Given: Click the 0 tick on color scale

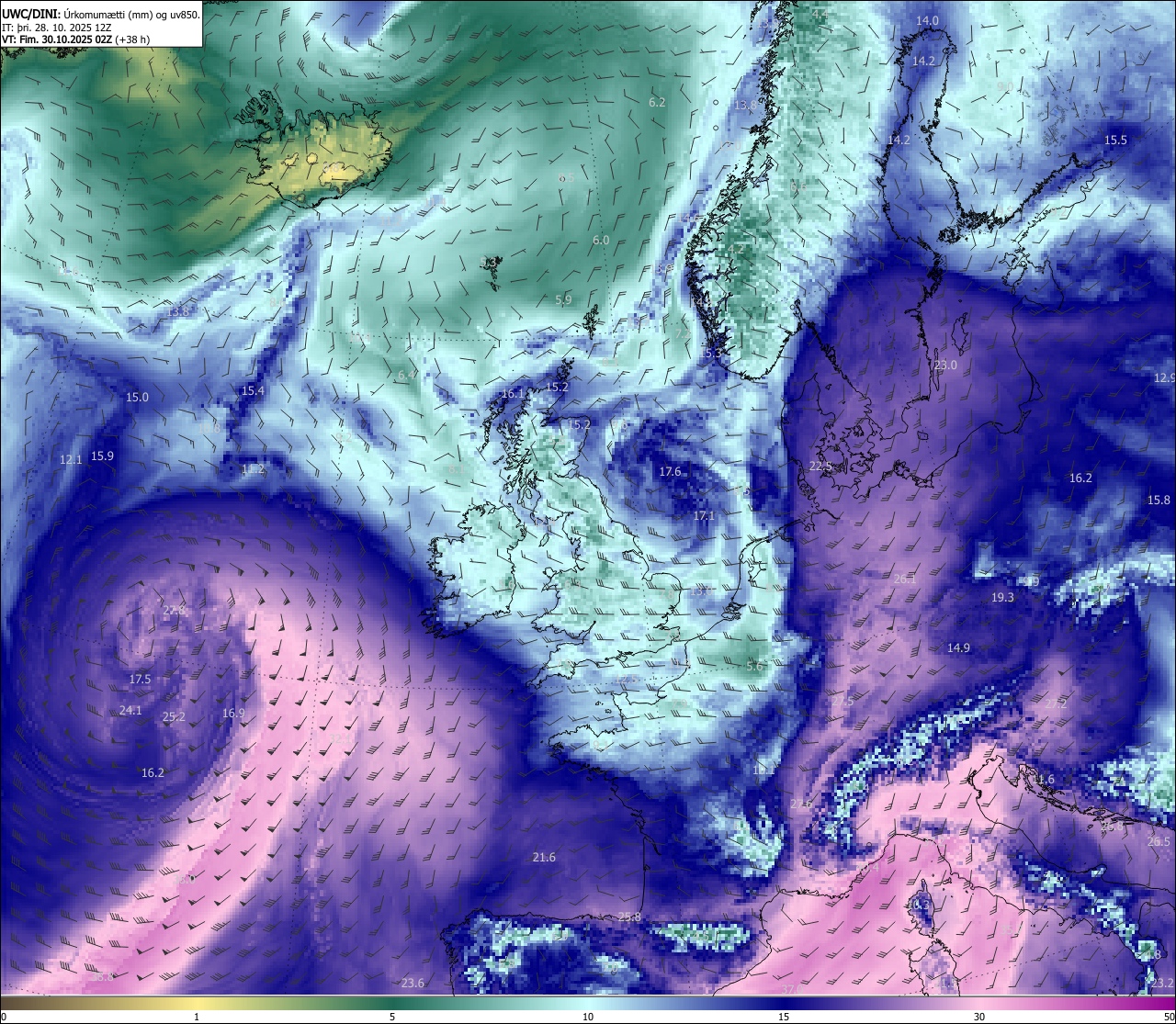Looking at the screenshot, I should click(x=3, y=1017).
